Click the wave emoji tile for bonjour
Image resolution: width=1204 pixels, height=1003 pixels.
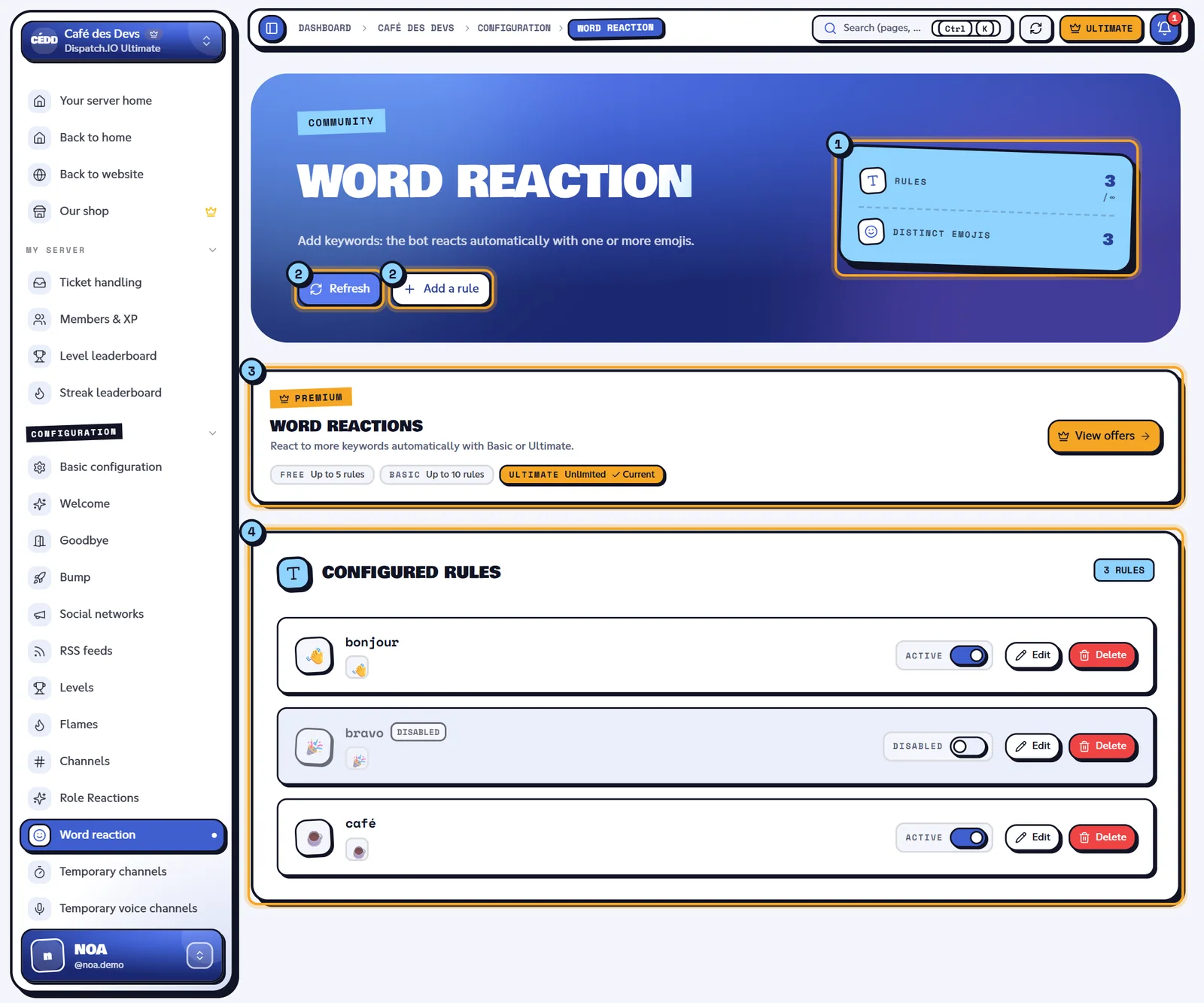315,656
